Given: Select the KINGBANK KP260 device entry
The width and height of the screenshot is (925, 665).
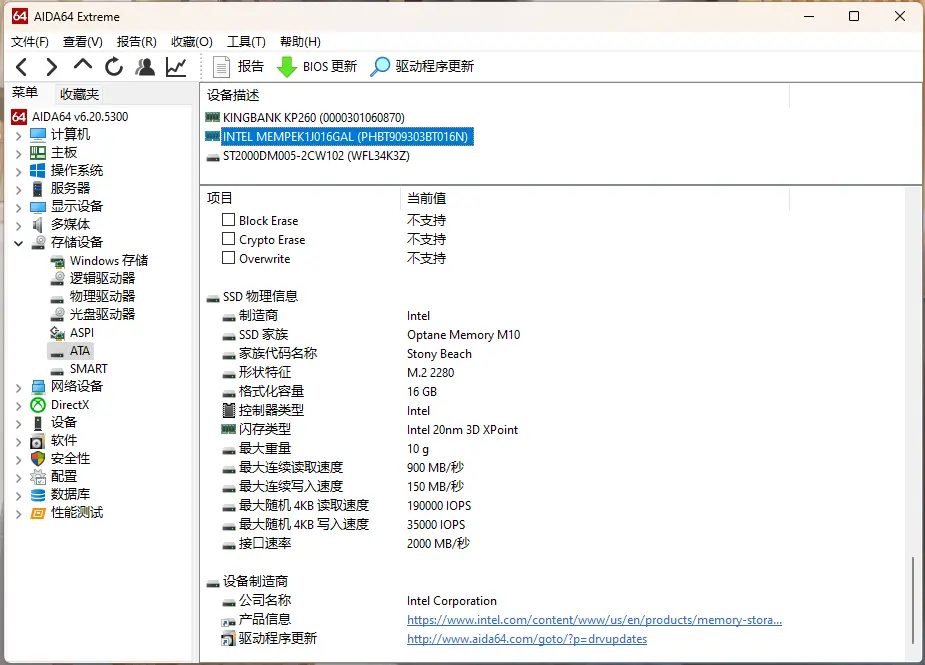Looking at the screenshot, I should coord(313,117).
